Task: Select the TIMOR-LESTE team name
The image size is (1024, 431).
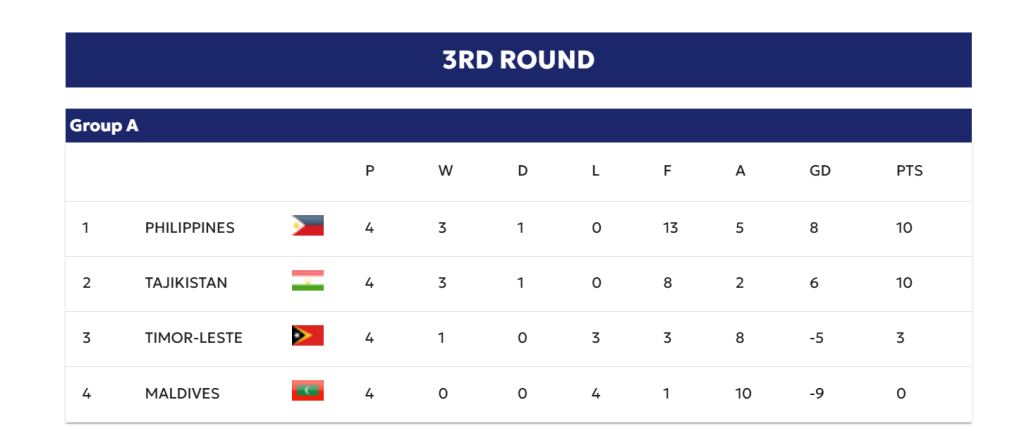Action: (194, 338)
